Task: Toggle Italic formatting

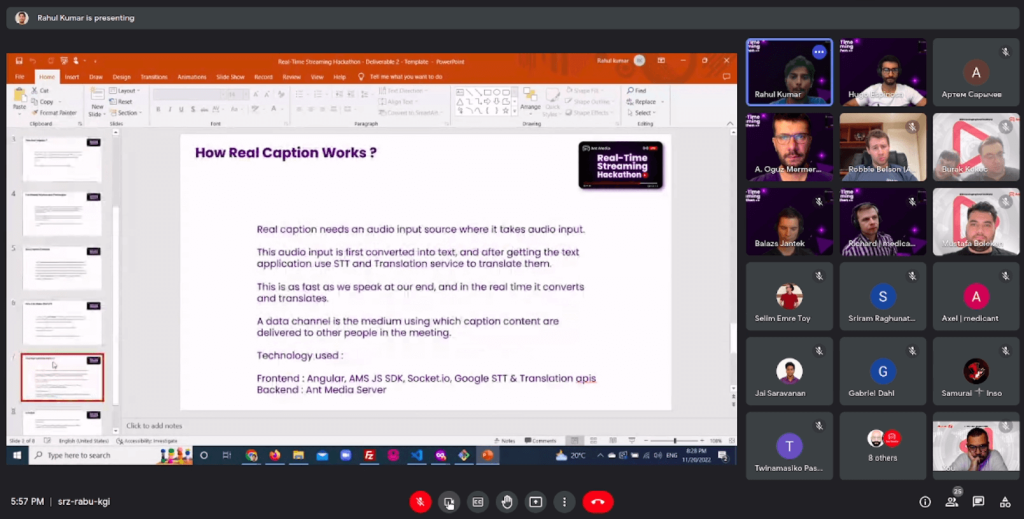Action: [x=170, y=109]
